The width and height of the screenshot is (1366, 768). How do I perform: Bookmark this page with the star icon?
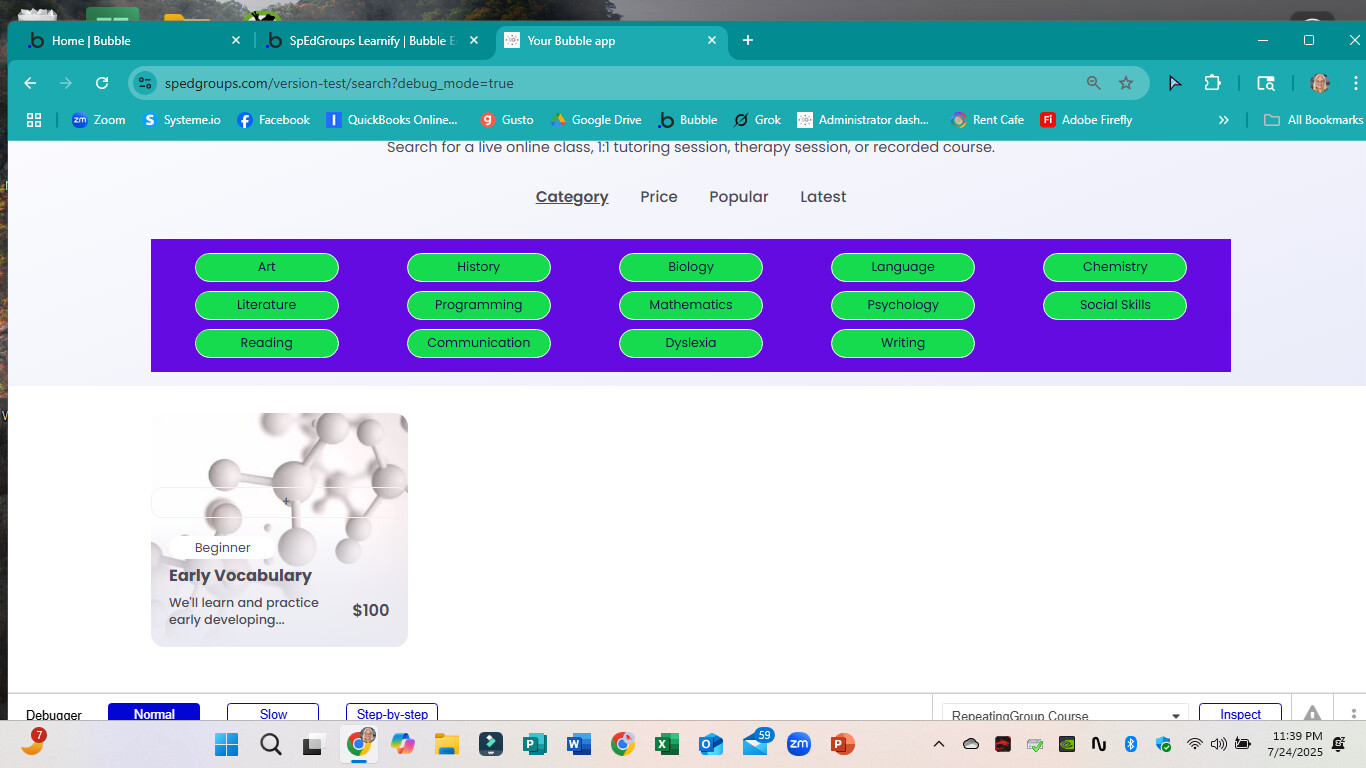point(1126,83)
